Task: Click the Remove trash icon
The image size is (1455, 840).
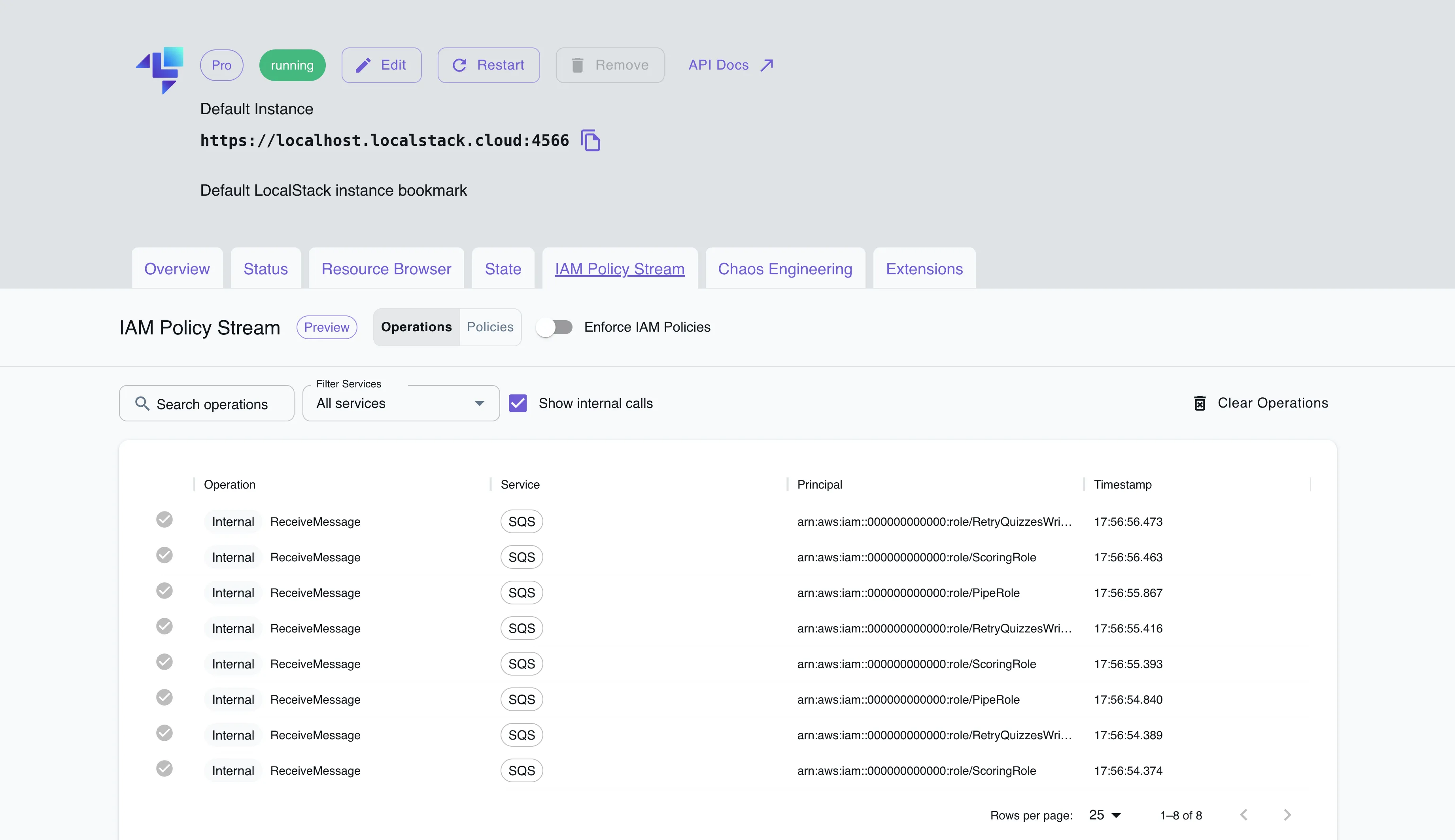Action: pos(578,64)
